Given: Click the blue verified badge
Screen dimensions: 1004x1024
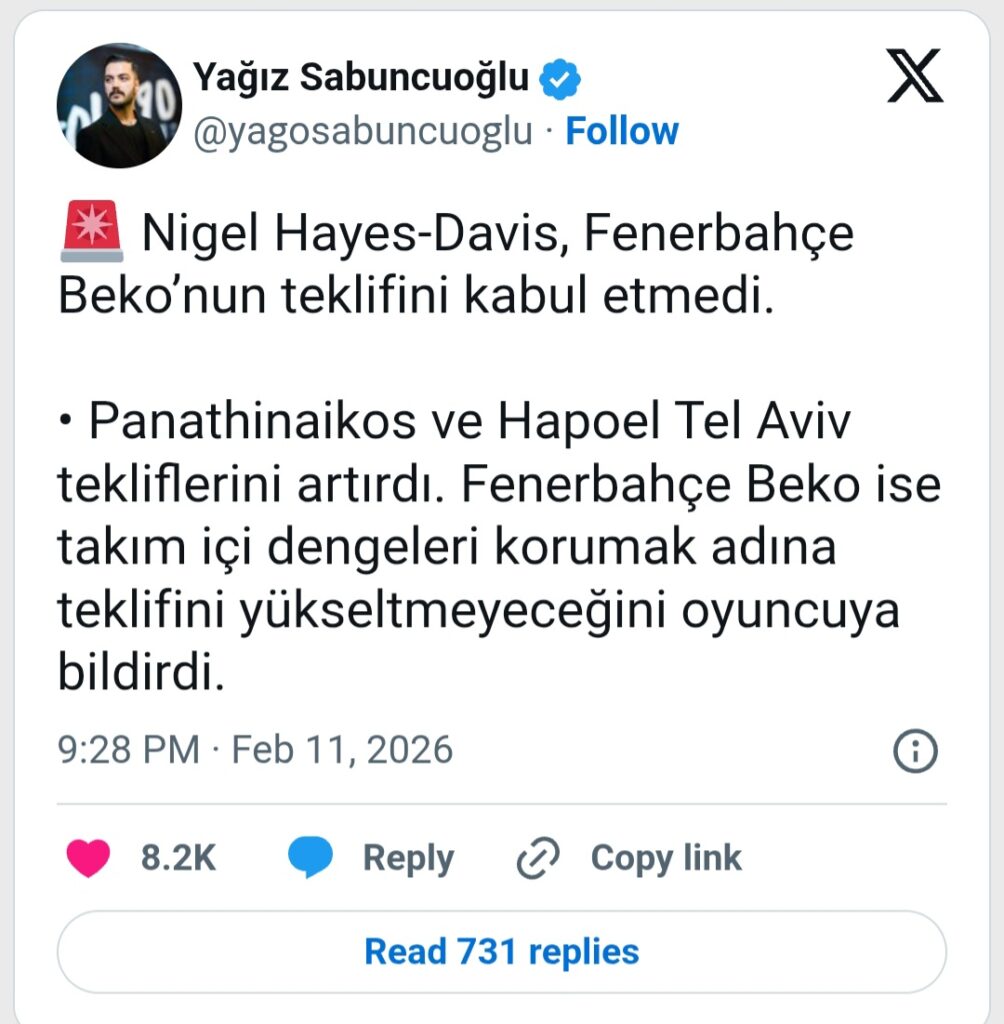Looking at the screenshot, I should tap(562, 78).
